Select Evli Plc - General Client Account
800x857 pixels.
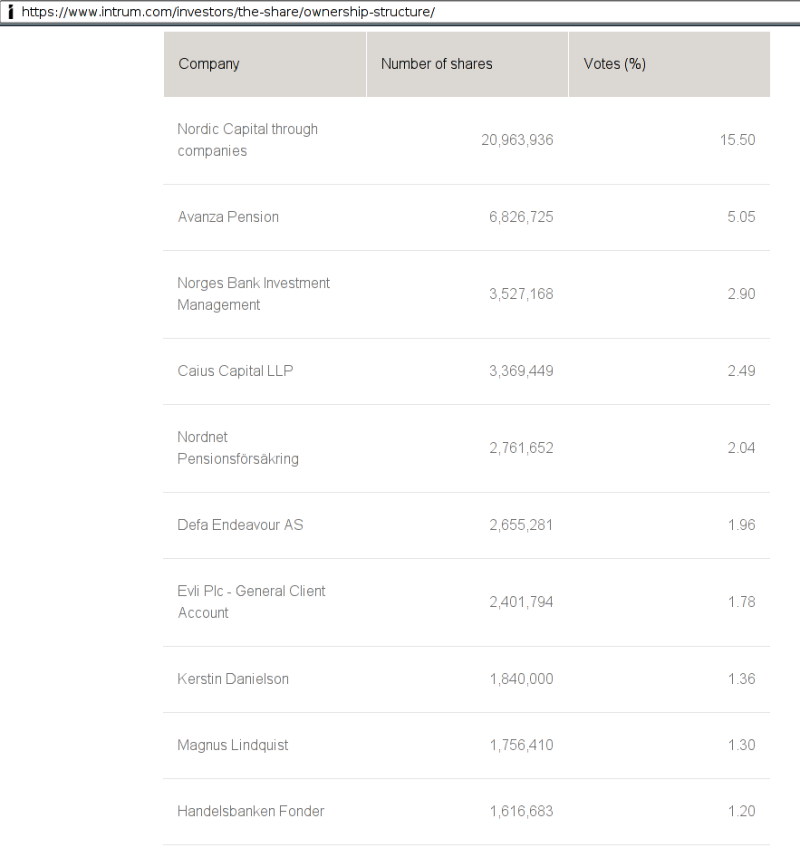[x=251, y=602]
